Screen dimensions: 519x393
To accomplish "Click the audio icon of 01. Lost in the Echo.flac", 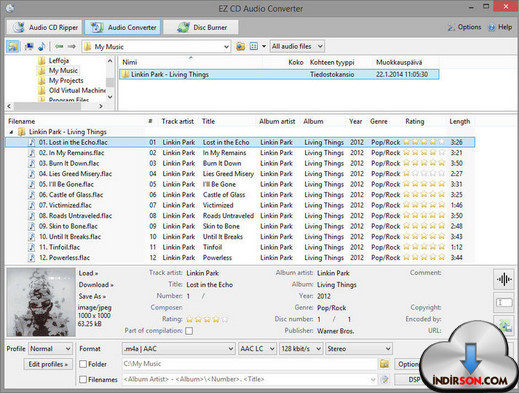I will click(x=32, y=142).
